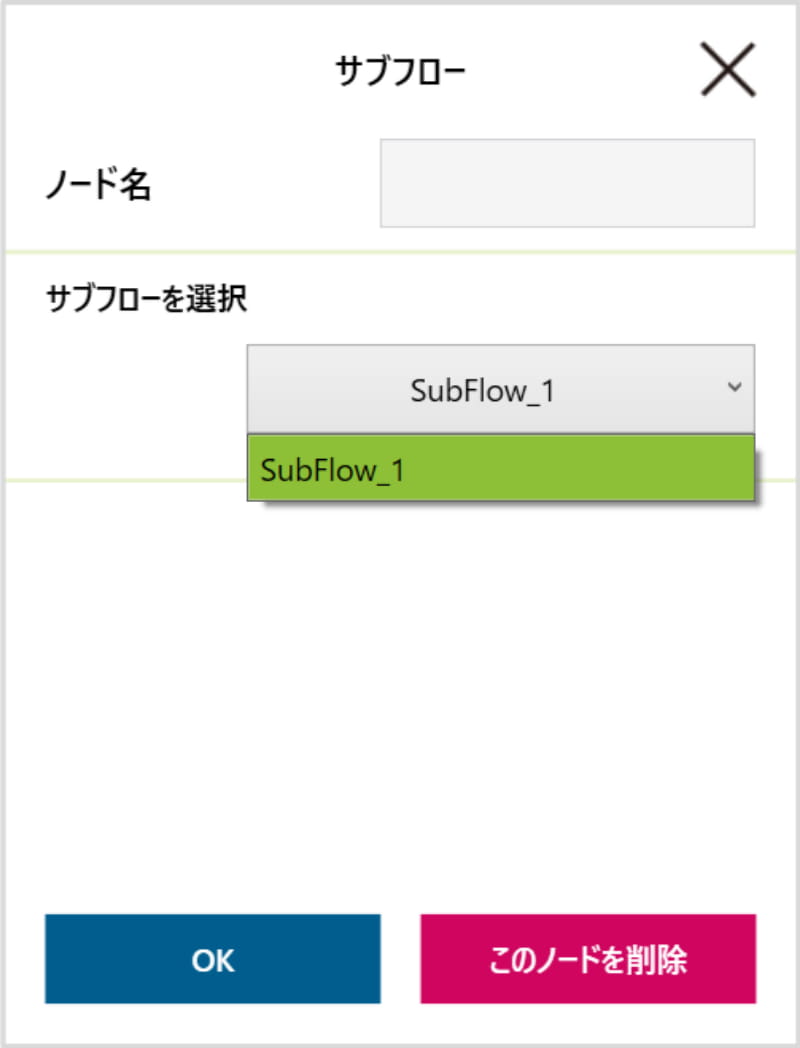Confirm the settings with OK
Viewport: 800px width, 1048px height.
click(x=212, y=959)
